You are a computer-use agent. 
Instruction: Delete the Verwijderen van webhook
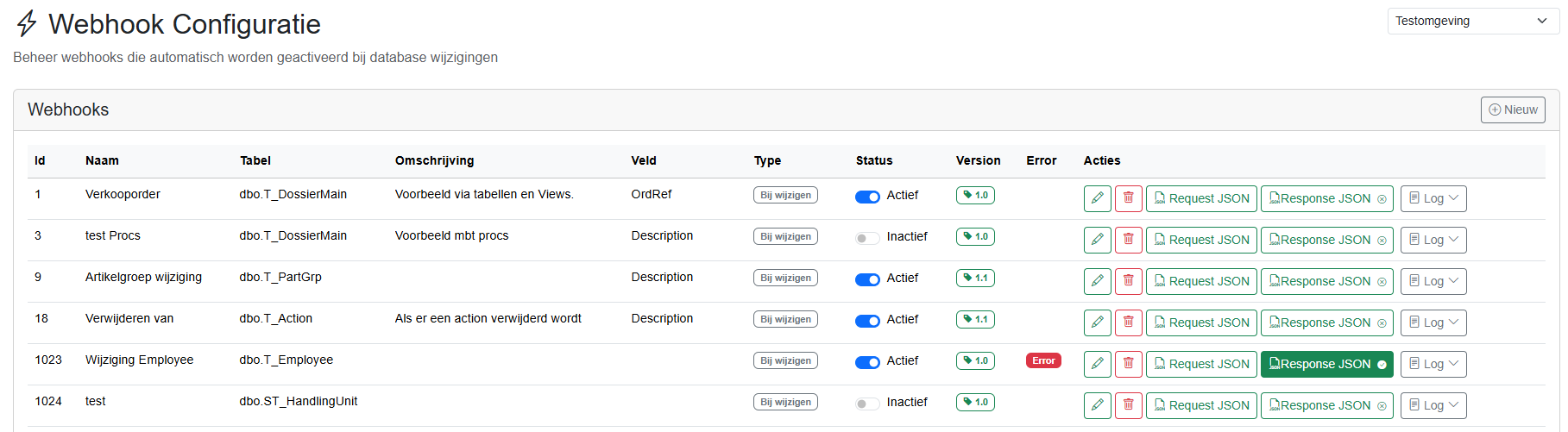point(1128,322)
